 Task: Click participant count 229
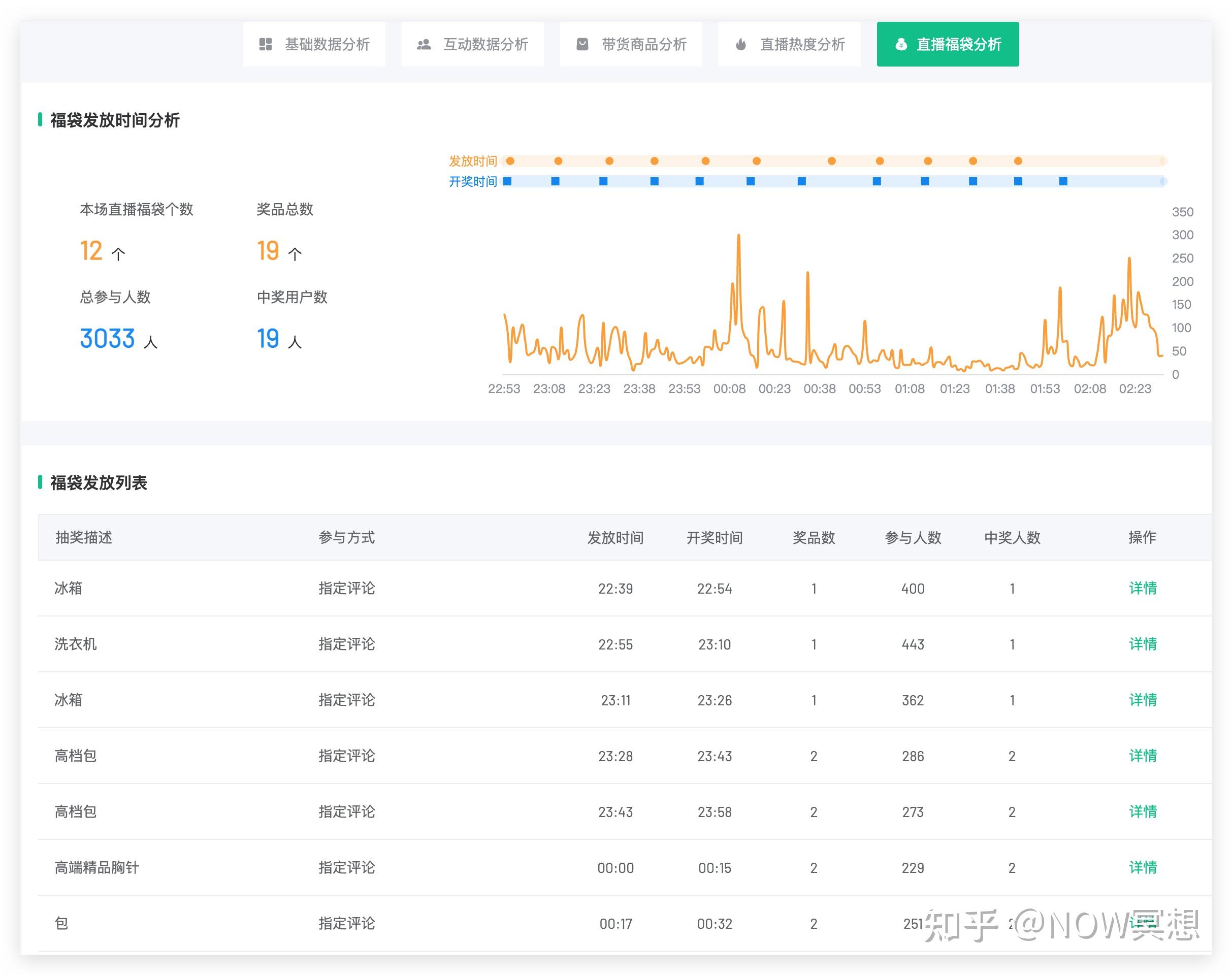tap(913, 869)
